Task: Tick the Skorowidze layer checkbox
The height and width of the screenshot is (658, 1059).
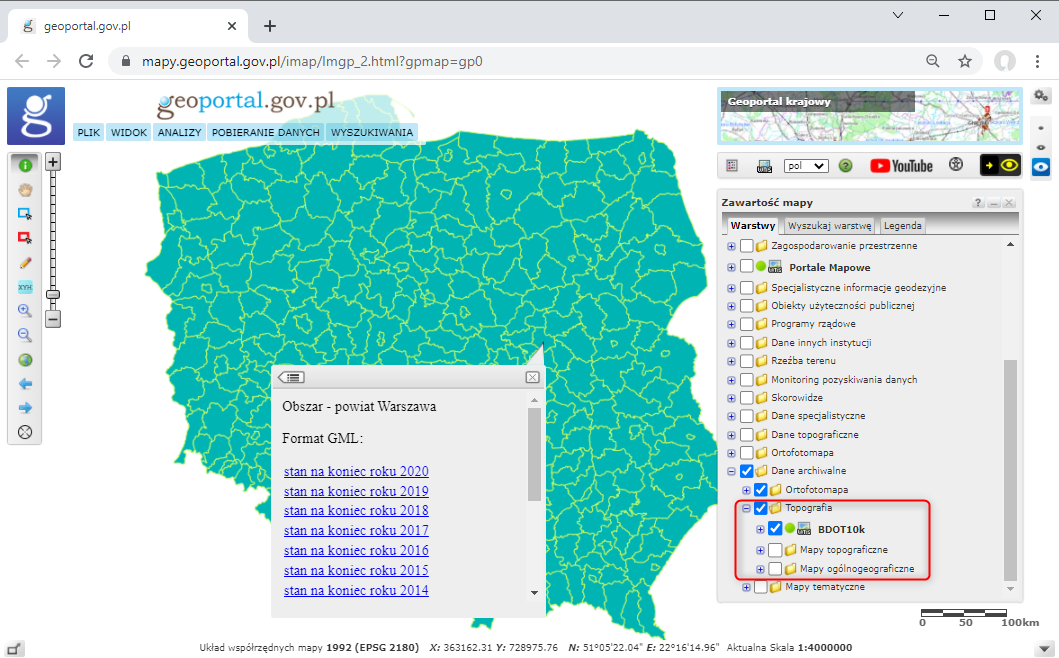Action: pyautogui.click(x=746, y=397)
